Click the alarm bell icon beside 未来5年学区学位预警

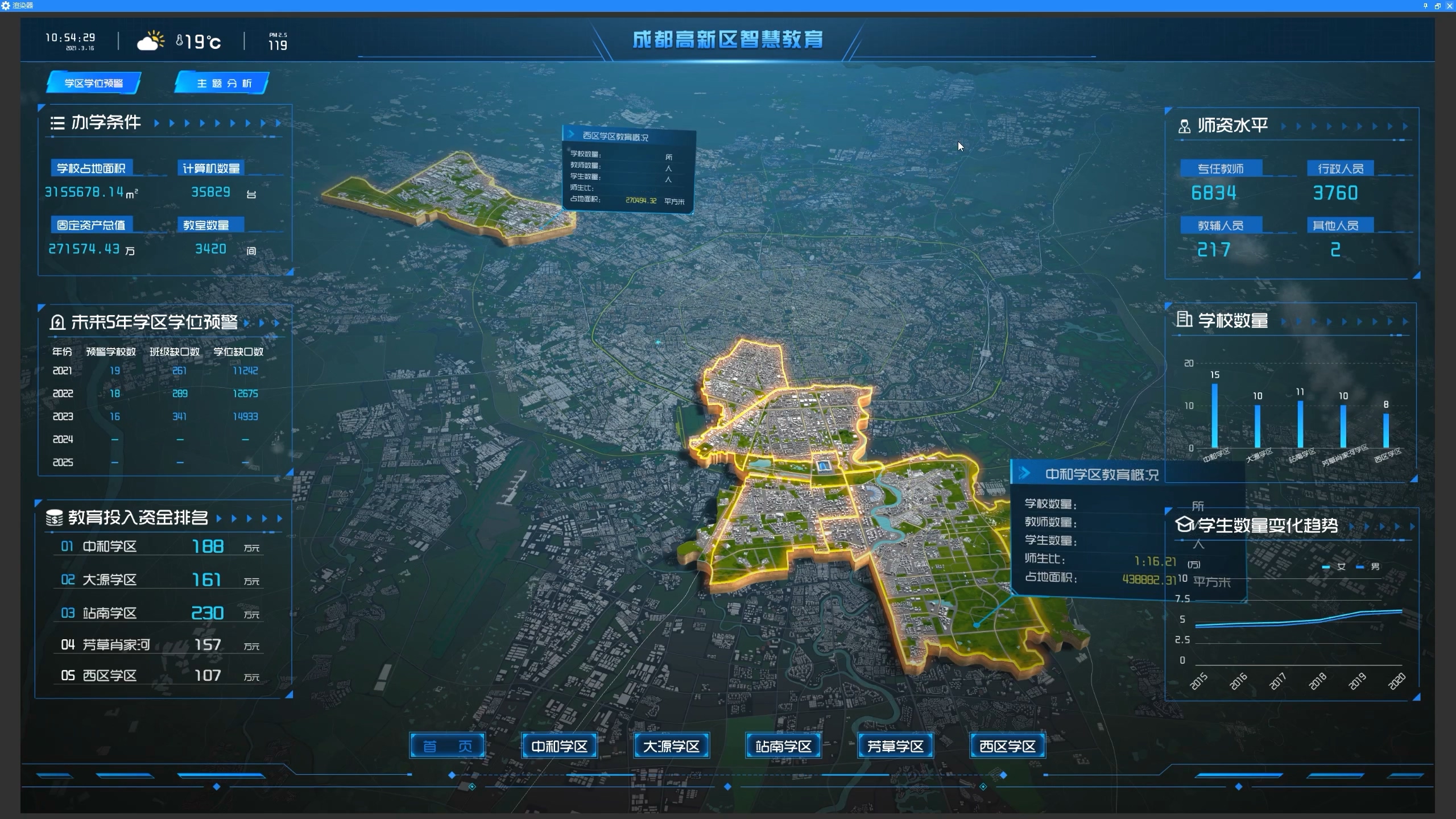[57, 322]
